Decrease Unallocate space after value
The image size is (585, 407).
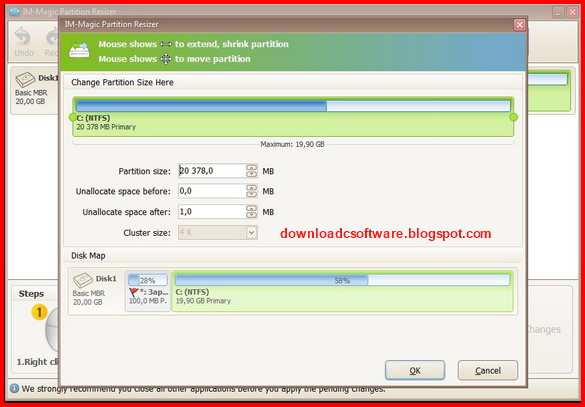pyautogui.click(x=251, y=215)
